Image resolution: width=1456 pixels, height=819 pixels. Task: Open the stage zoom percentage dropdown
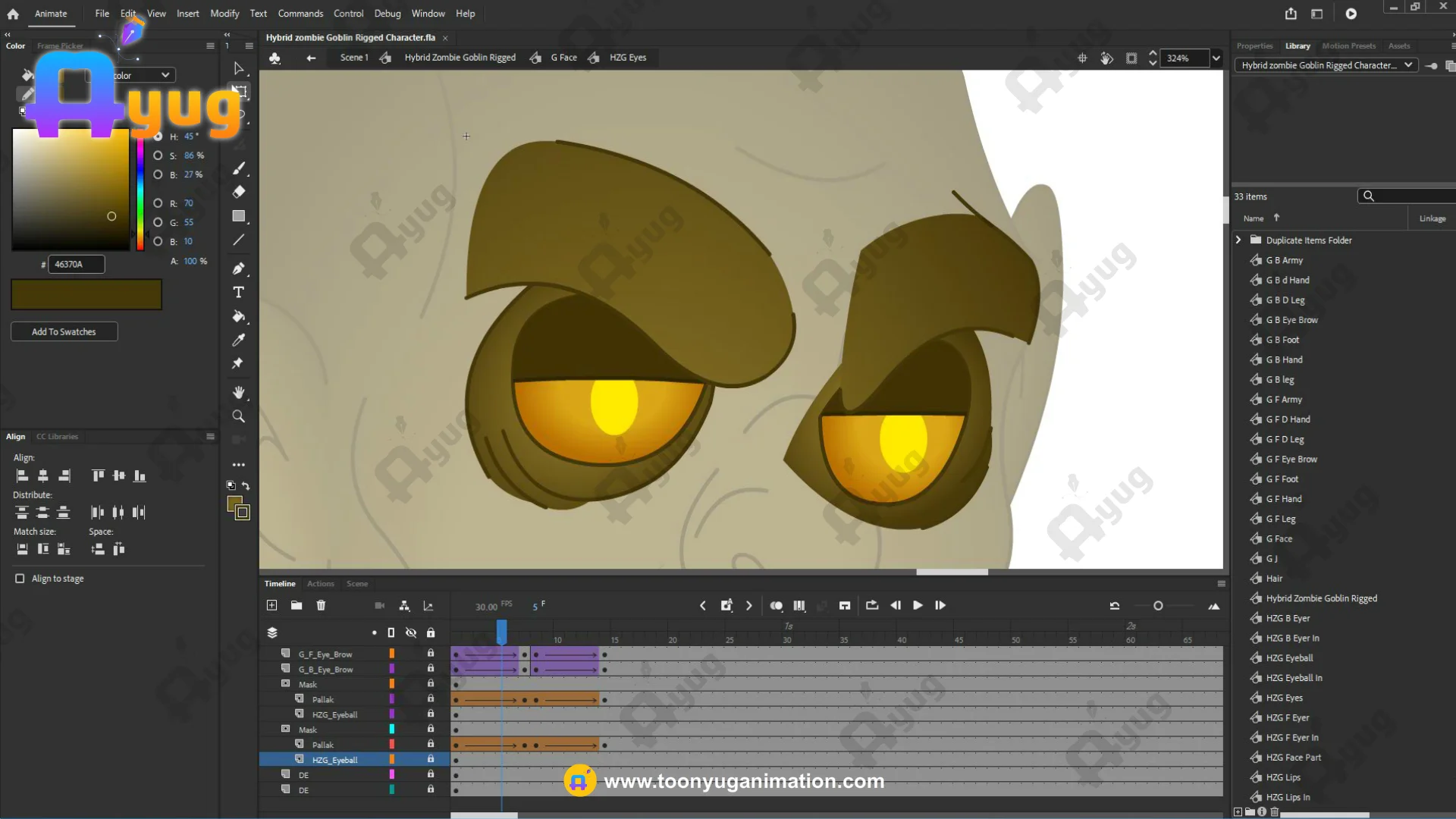[1216, 58]
